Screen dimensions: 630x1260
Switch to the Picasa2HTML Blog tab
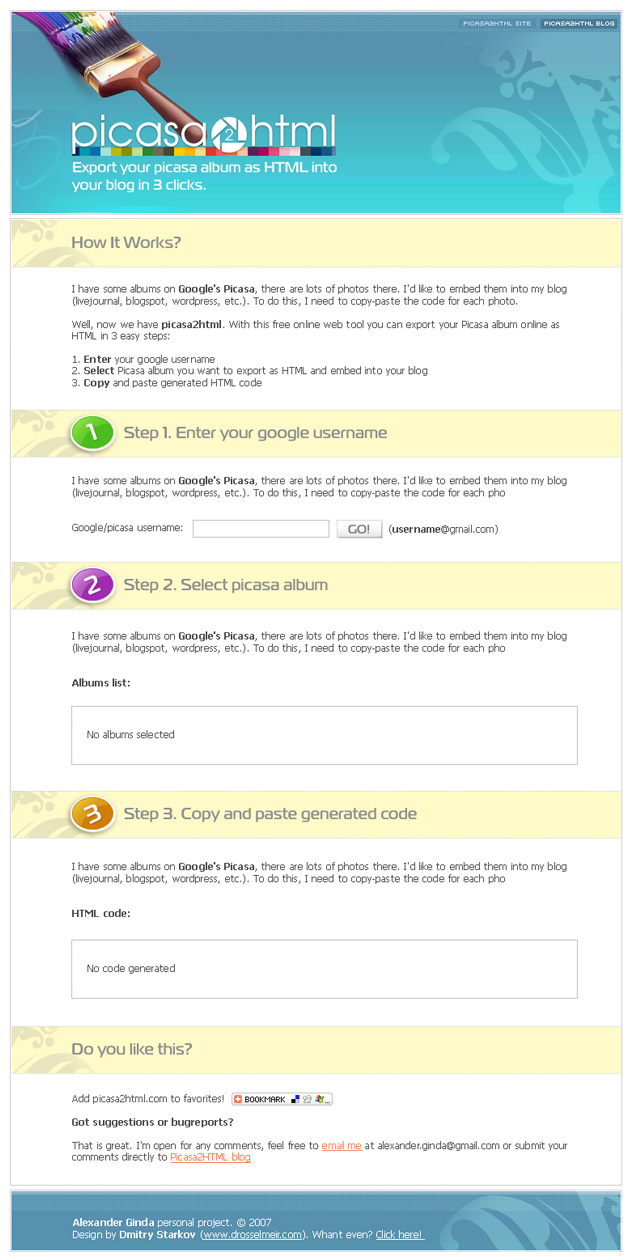click(579, 23)
